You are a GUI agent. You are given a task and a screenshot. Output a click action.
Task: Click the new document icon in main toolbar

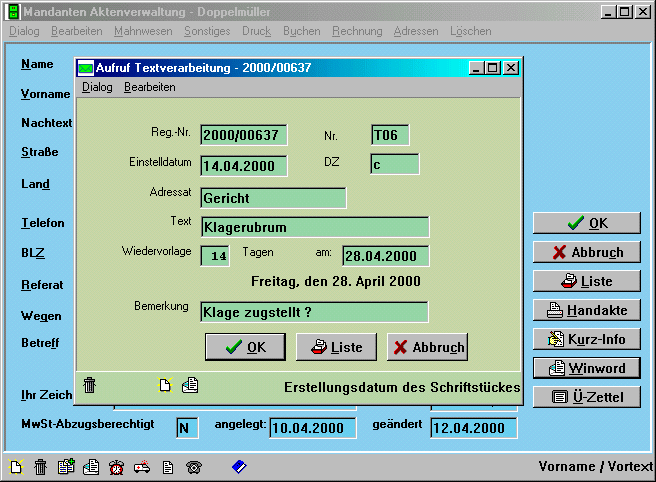coord(16,467)
